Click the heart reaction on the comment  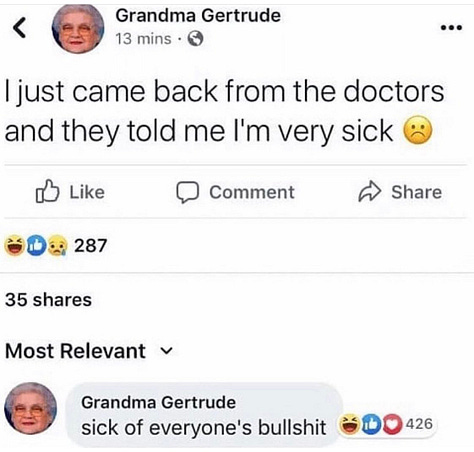[392, 424]
